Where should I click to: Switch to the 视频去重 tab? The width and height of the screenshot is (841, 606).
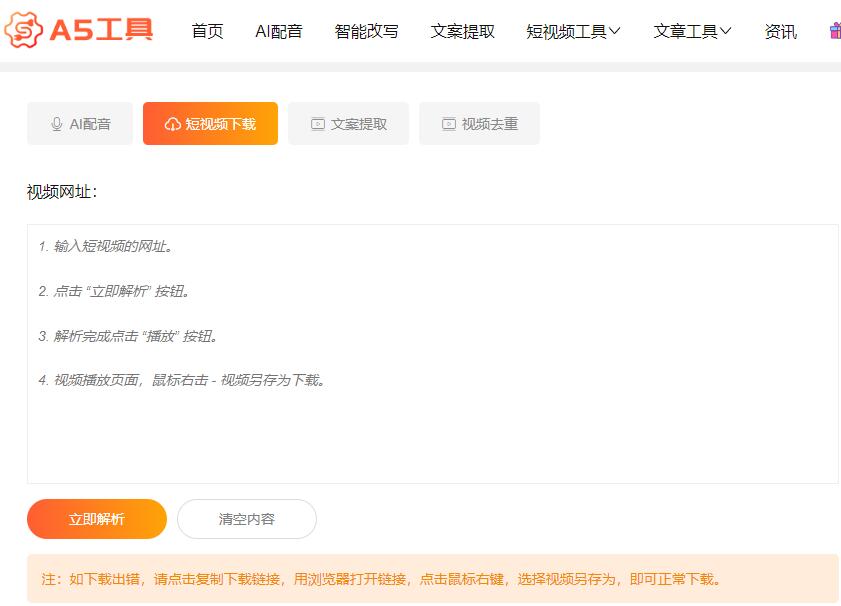pos(479,123)
